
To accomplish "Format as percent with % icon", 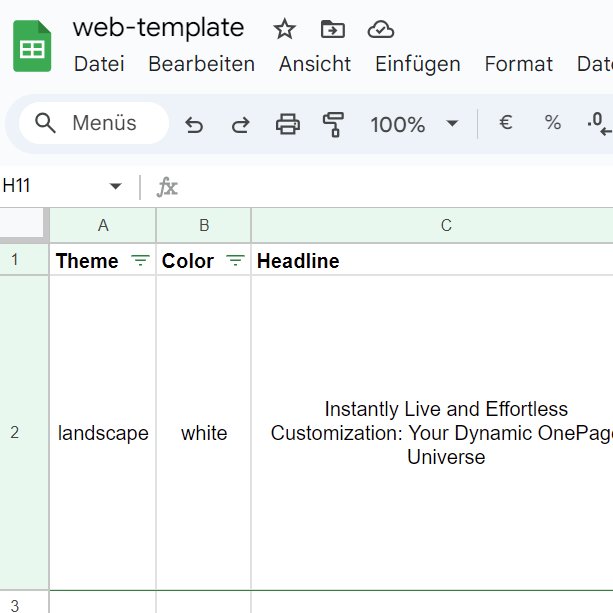I will 553,123.
